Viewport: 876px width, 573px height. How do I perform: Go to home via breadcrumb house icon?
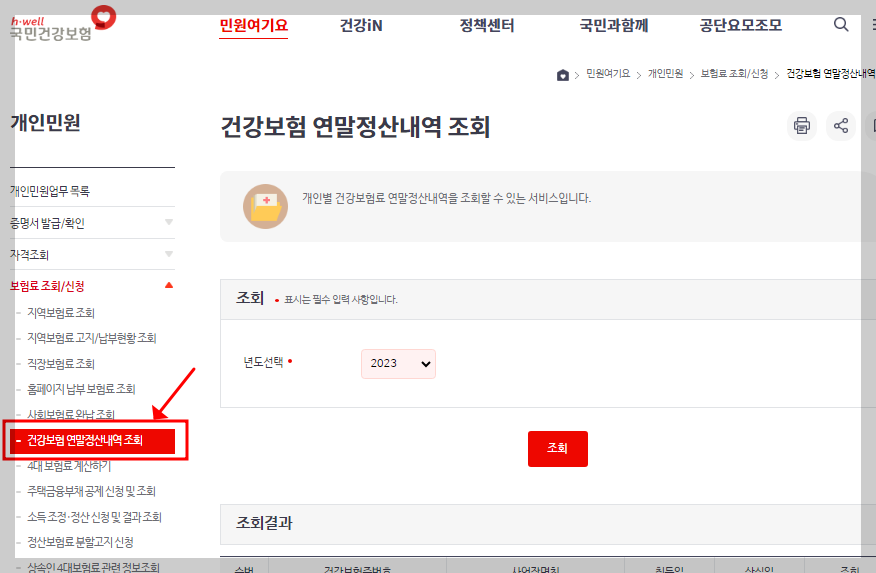coord(563,75)
